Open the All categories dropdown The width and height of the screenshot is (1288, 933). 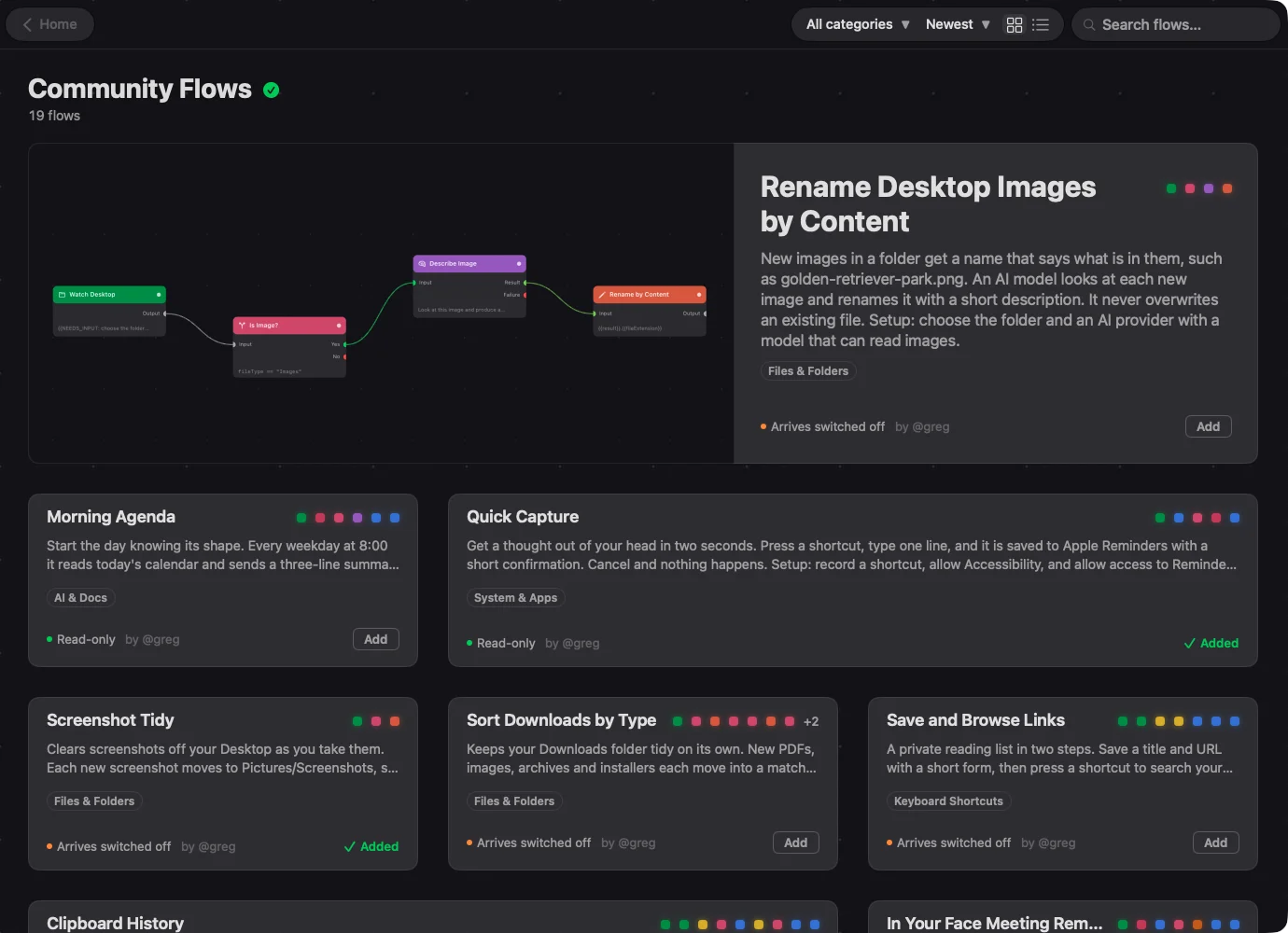tap(857, 24)
